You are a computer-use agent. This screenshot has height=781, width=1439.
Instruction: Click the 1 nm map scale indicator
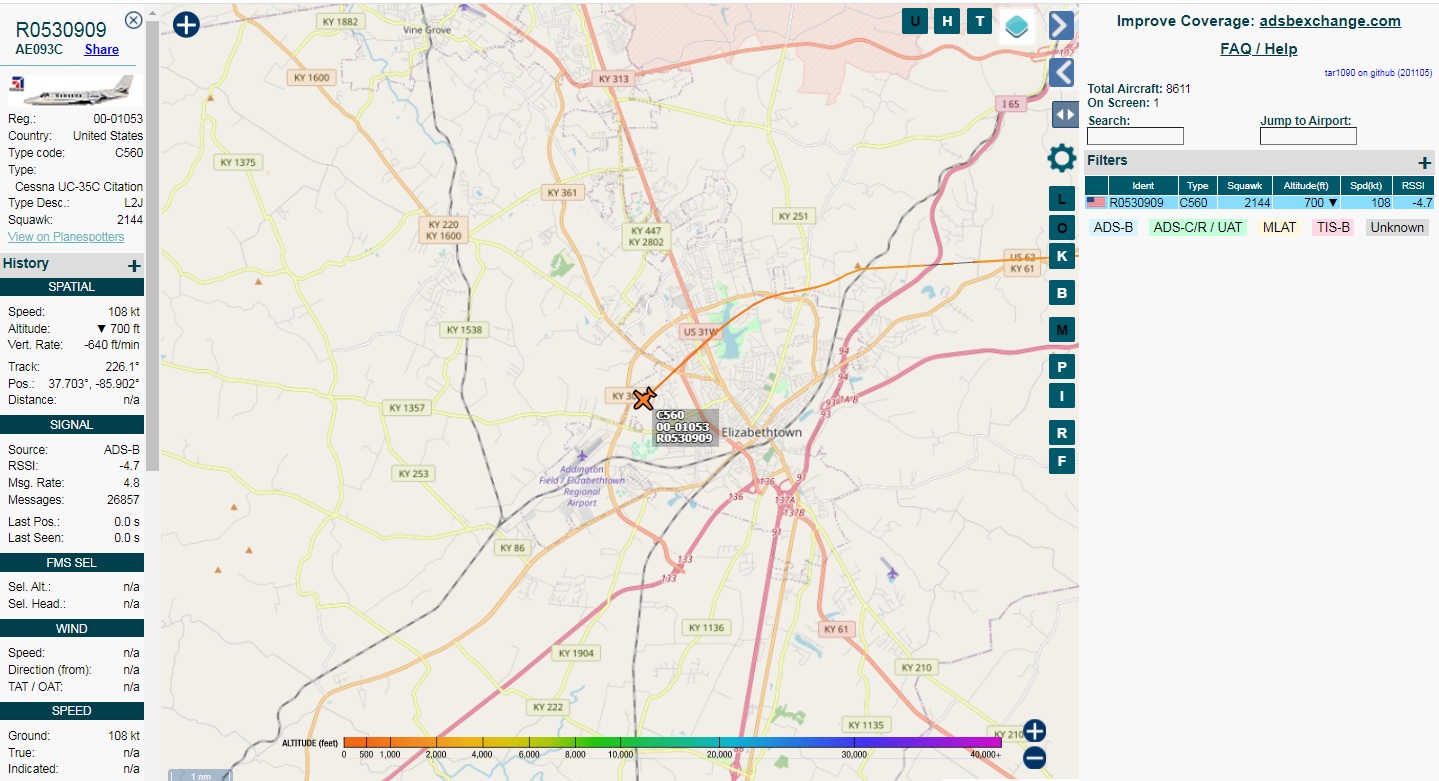[201, 775]
